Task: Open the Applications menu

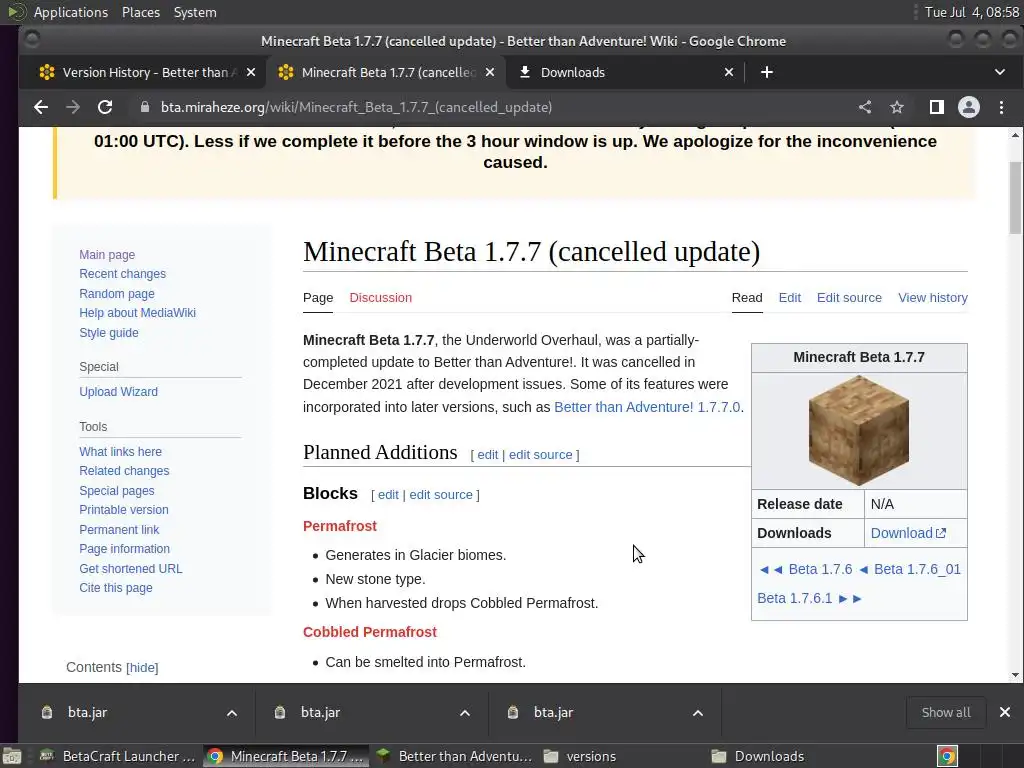Action: [71, 12]
